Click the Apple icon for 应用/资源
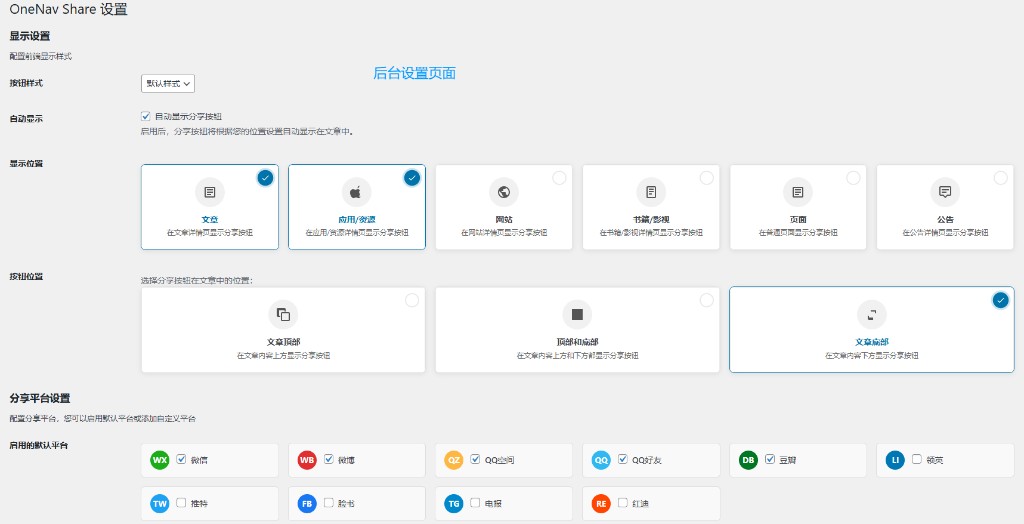1024x524 pixels. [x=357, y=191]
